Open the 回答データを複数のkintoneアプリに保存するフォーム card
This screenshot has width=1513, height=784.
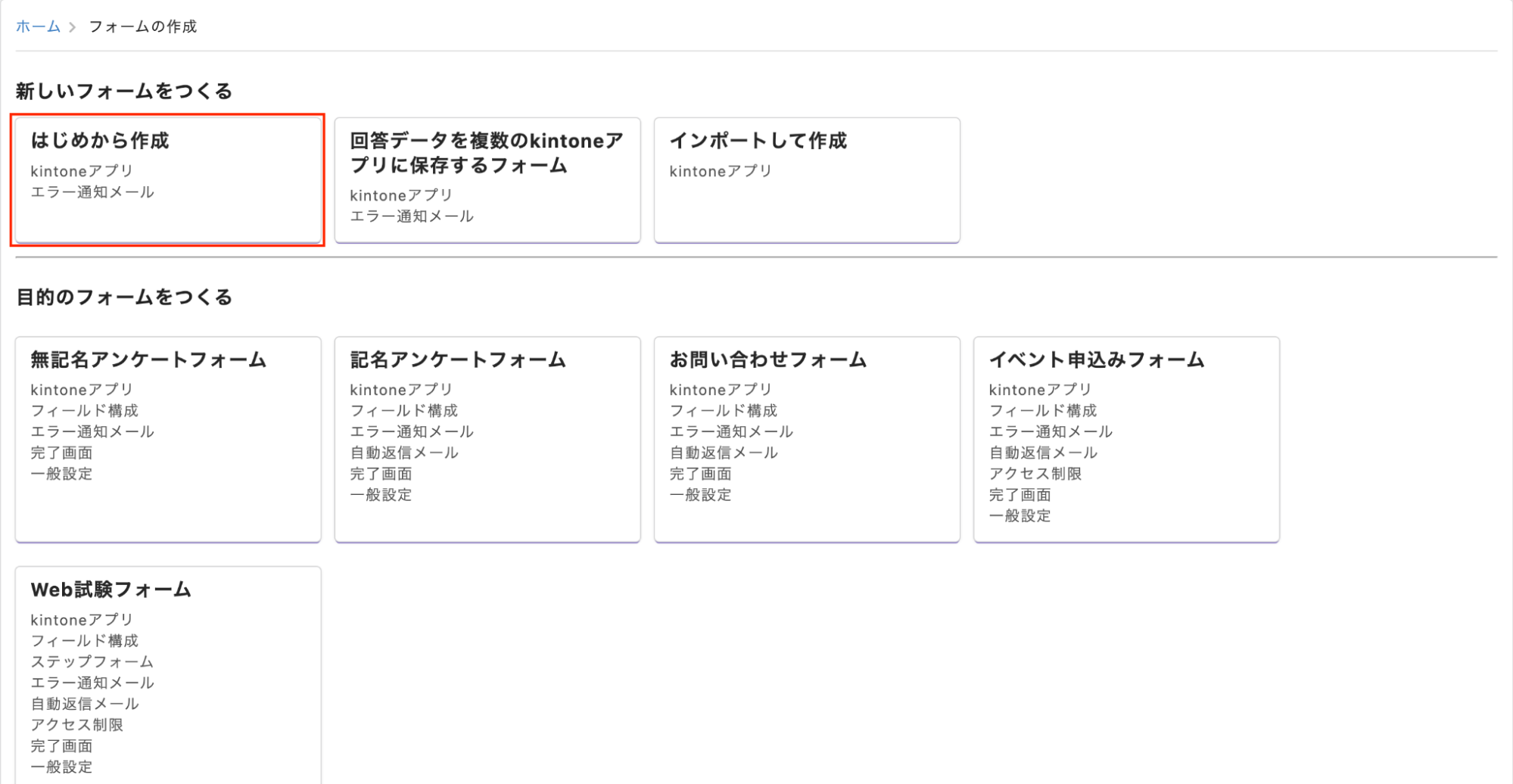[x=487, y=180]
